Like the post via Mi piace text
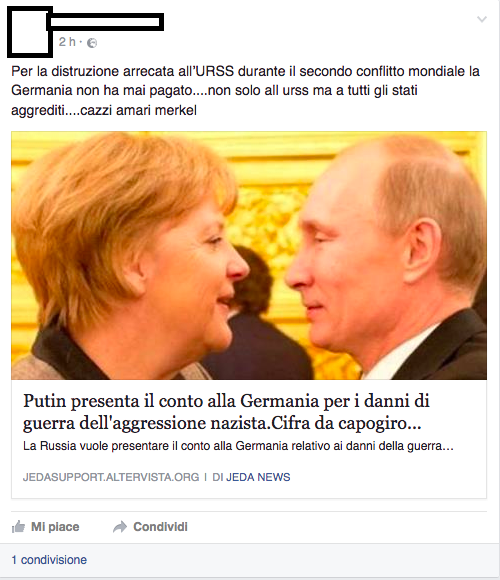 [x=55, y=526]
